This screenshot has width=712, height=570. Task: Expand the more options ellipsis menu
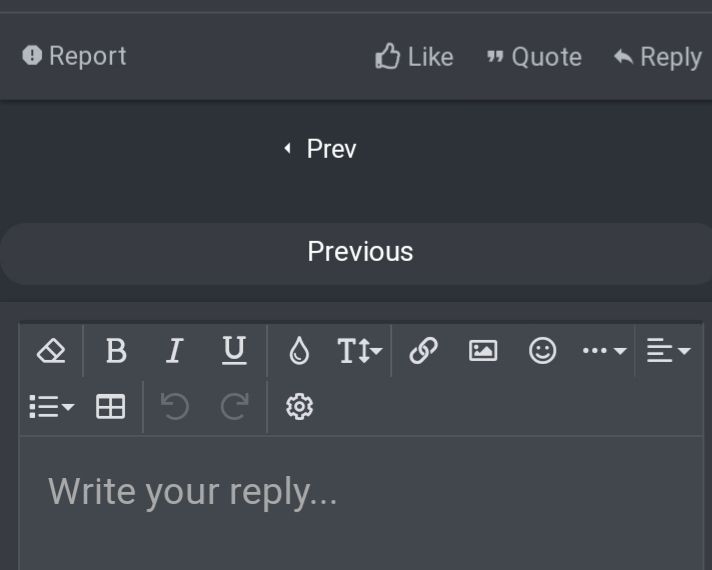(x=604, y=351)
